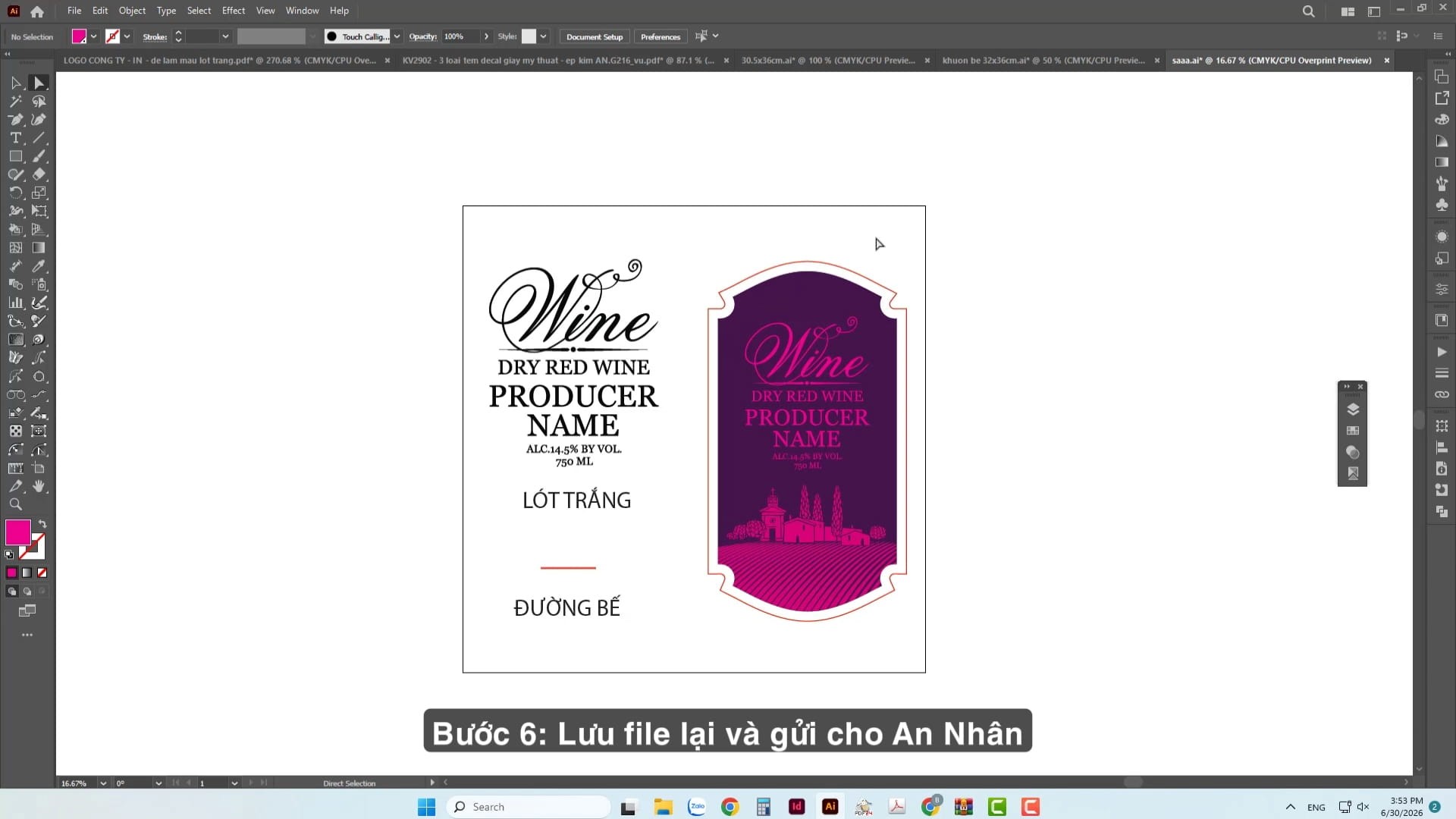Screen dimensions: 1456x819
Task: Switch to 30.5x36cm.ai document tab
Action: (827, 60)
